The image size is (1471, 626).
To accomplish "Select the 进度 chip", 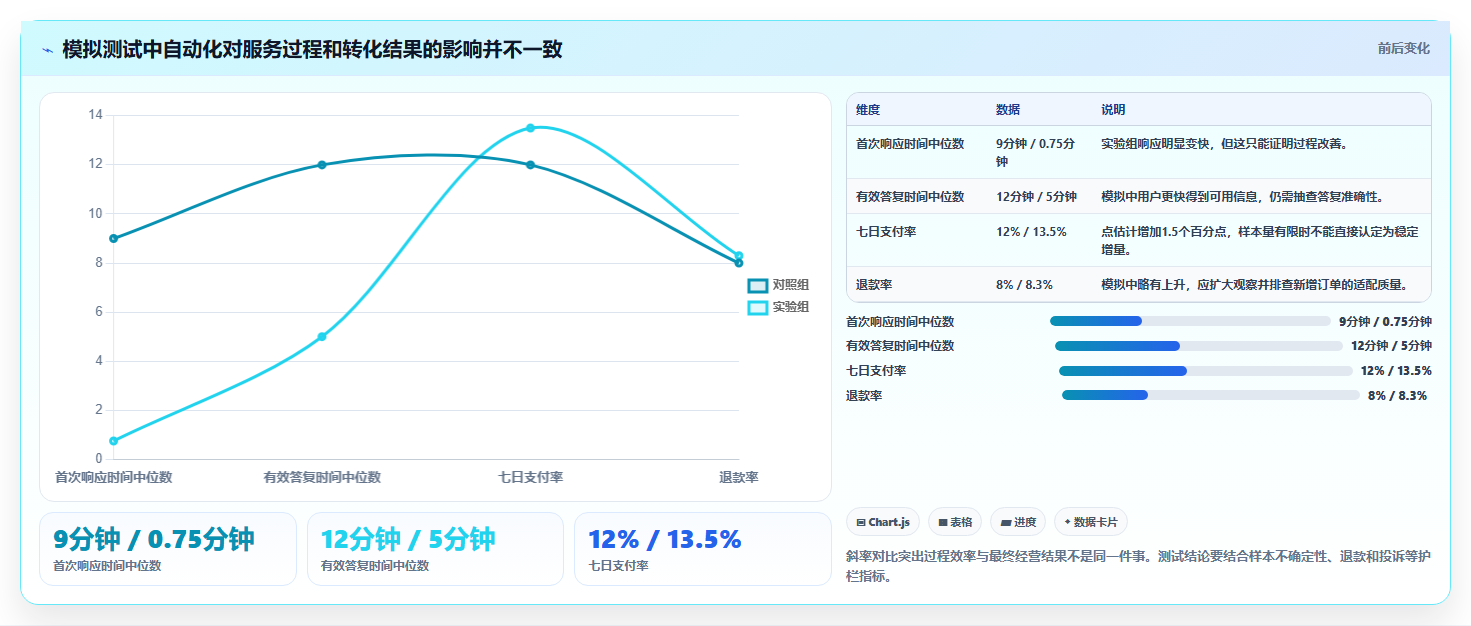I will [x=1018, y=522].
